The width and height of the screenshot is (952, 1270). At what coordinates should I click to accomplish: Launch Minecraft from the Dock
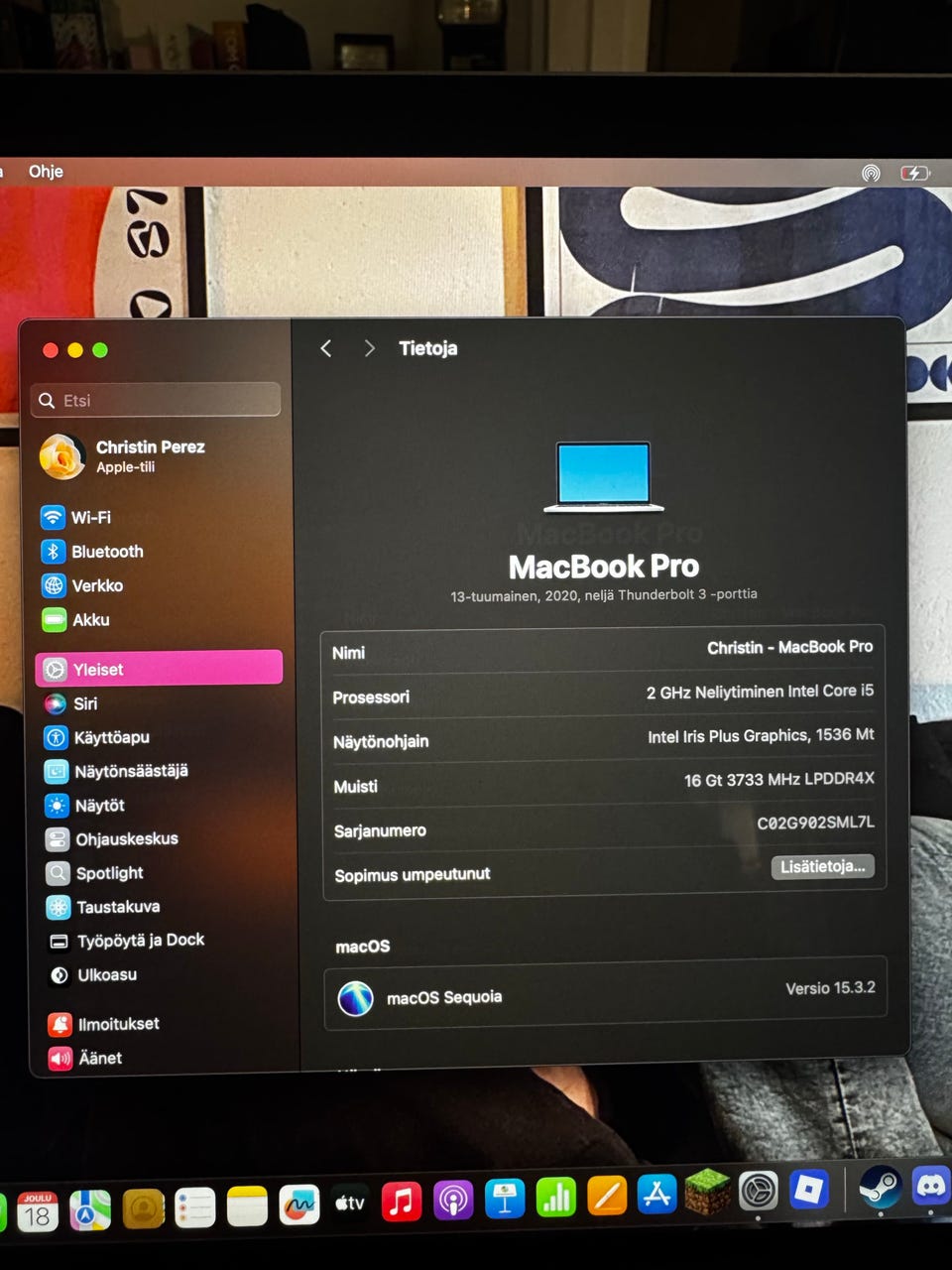tap(708, 1192)
